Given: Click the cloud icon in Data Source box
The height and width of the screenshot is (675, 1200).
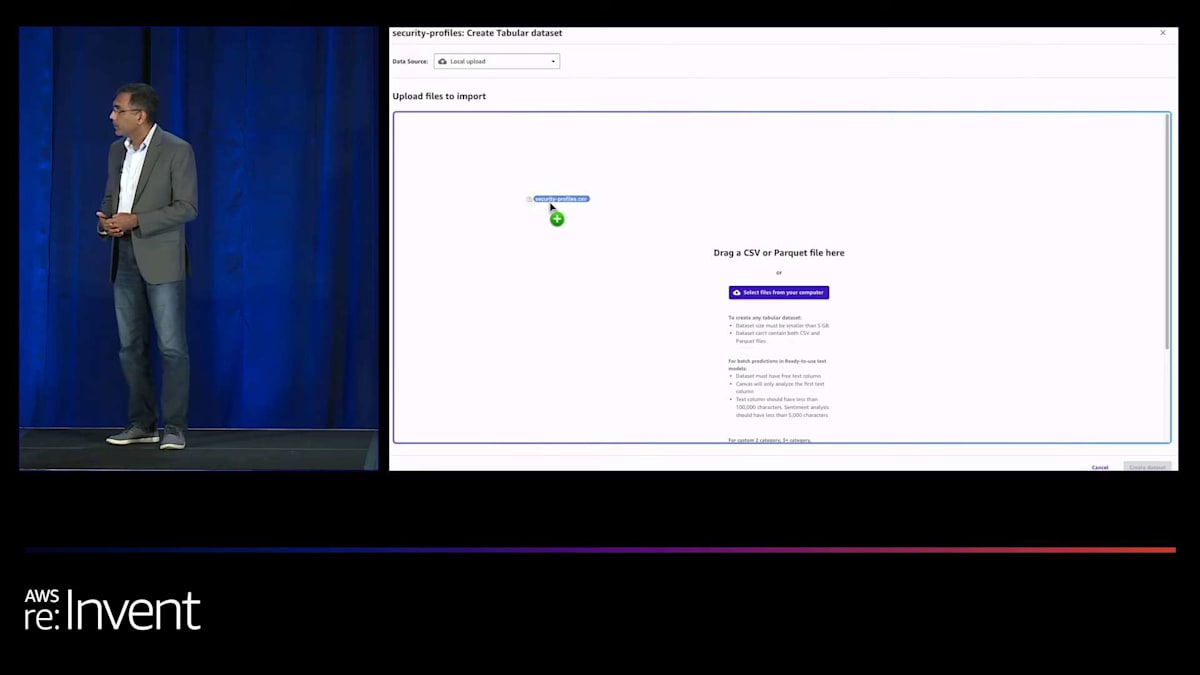Looking at the screenshot, I should (443, 61).
